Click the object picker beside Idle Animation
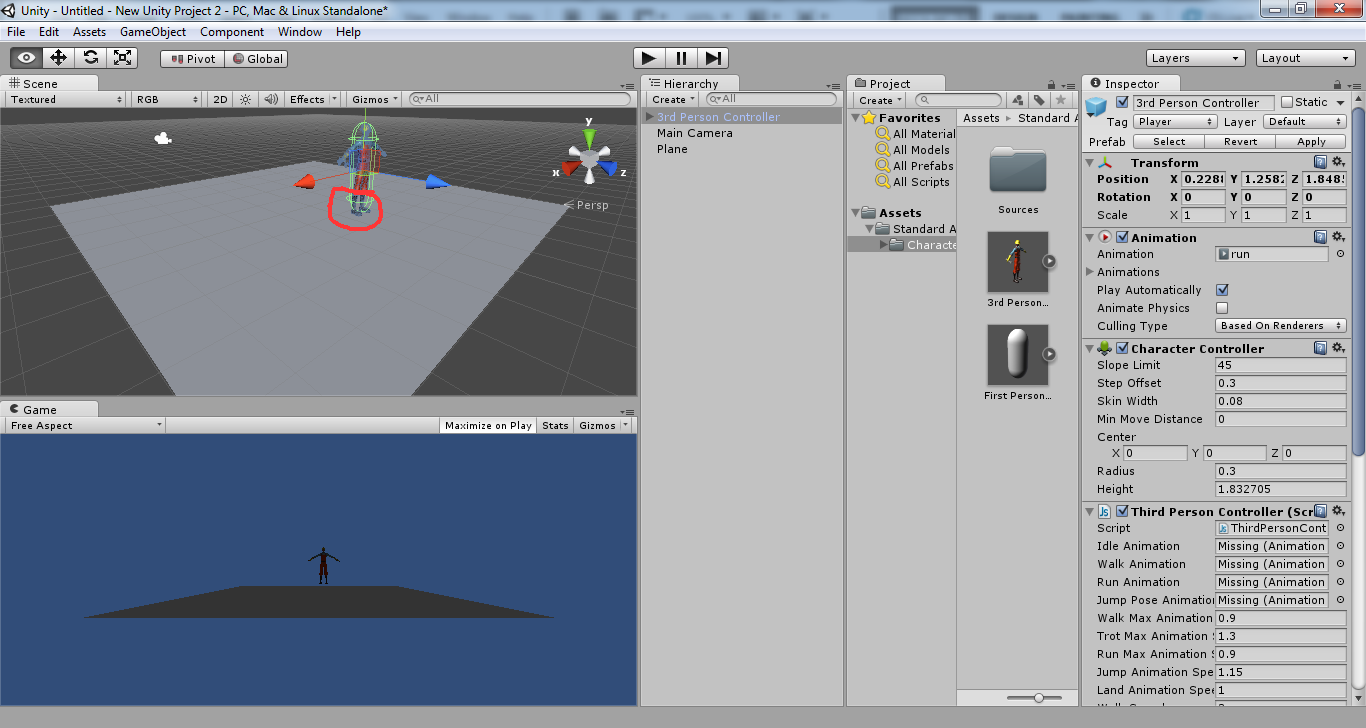Viewport: 1366px width, 728px height. click(x=1339, y=546)
